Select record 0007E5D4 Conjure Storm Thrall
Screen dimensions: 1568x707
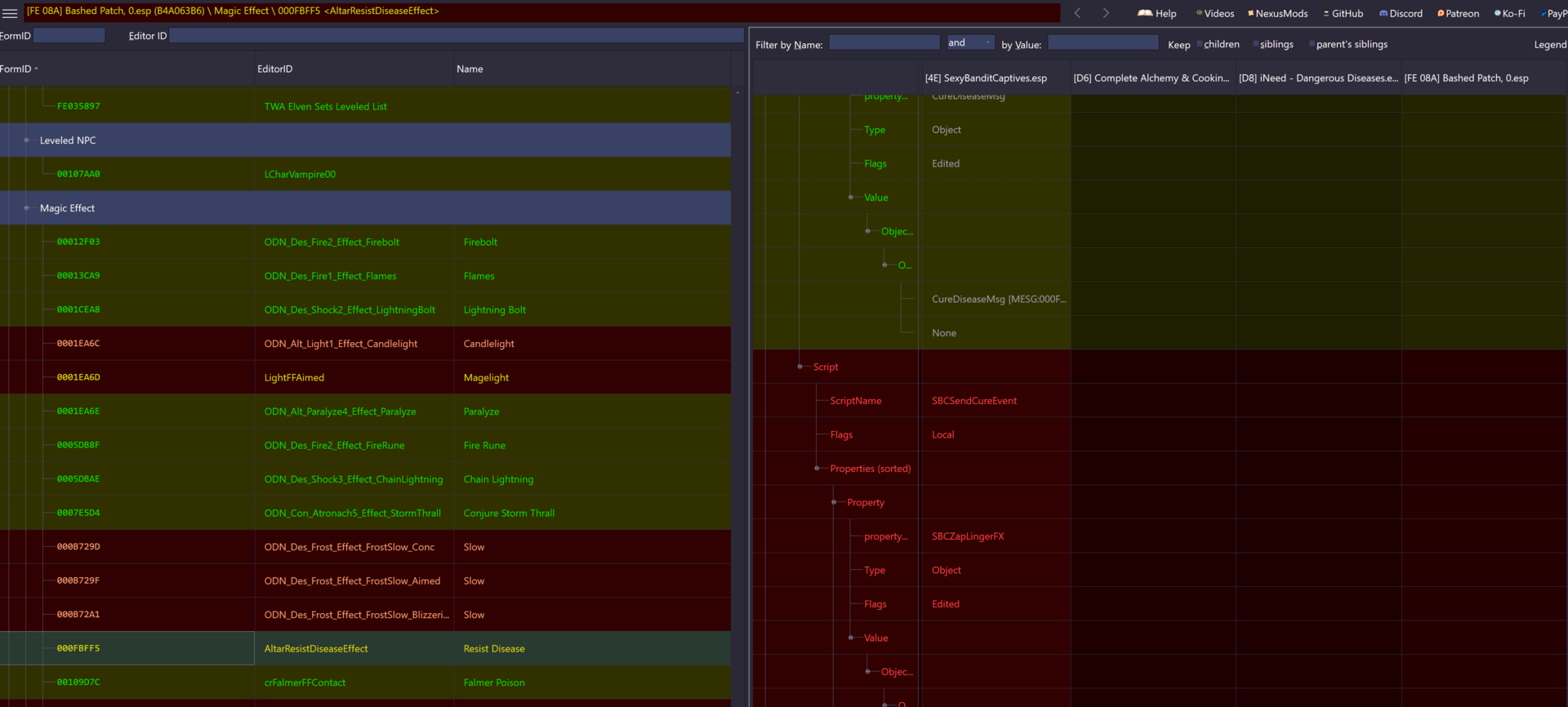pyautogui.click(x=365, y=514)
